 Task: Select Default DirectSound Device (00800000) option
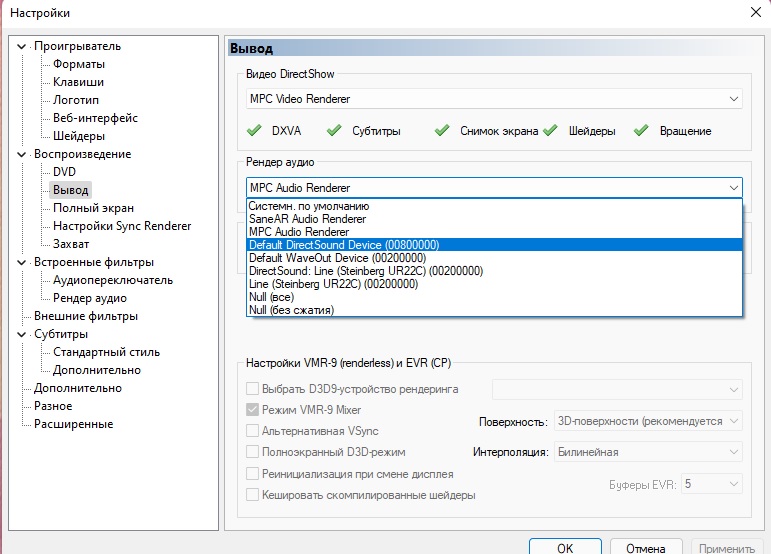[x=344, y=245]
